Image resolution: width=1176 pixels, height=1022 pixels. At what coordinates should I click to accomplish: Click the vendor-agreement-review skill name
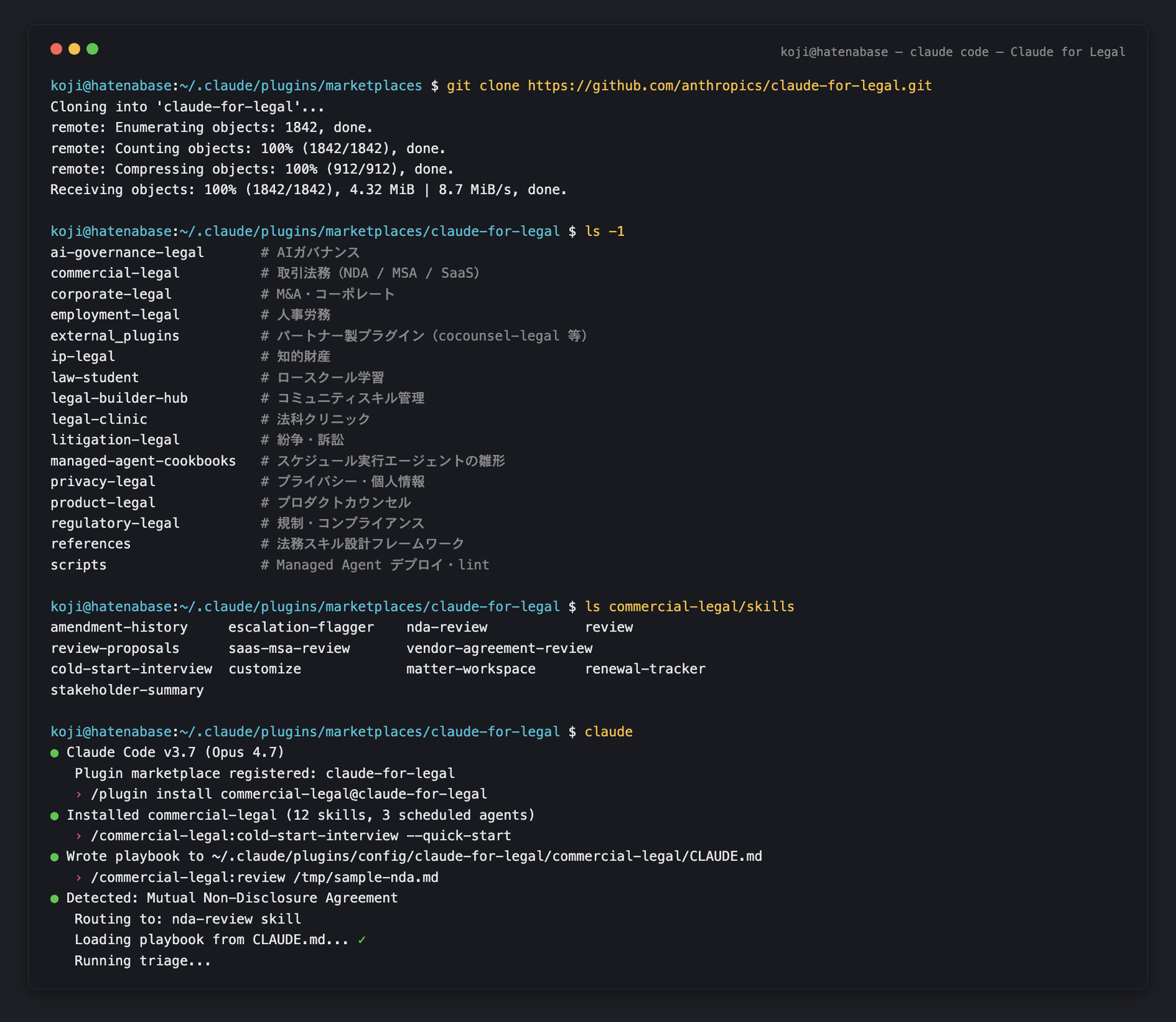tap(500, 648)
